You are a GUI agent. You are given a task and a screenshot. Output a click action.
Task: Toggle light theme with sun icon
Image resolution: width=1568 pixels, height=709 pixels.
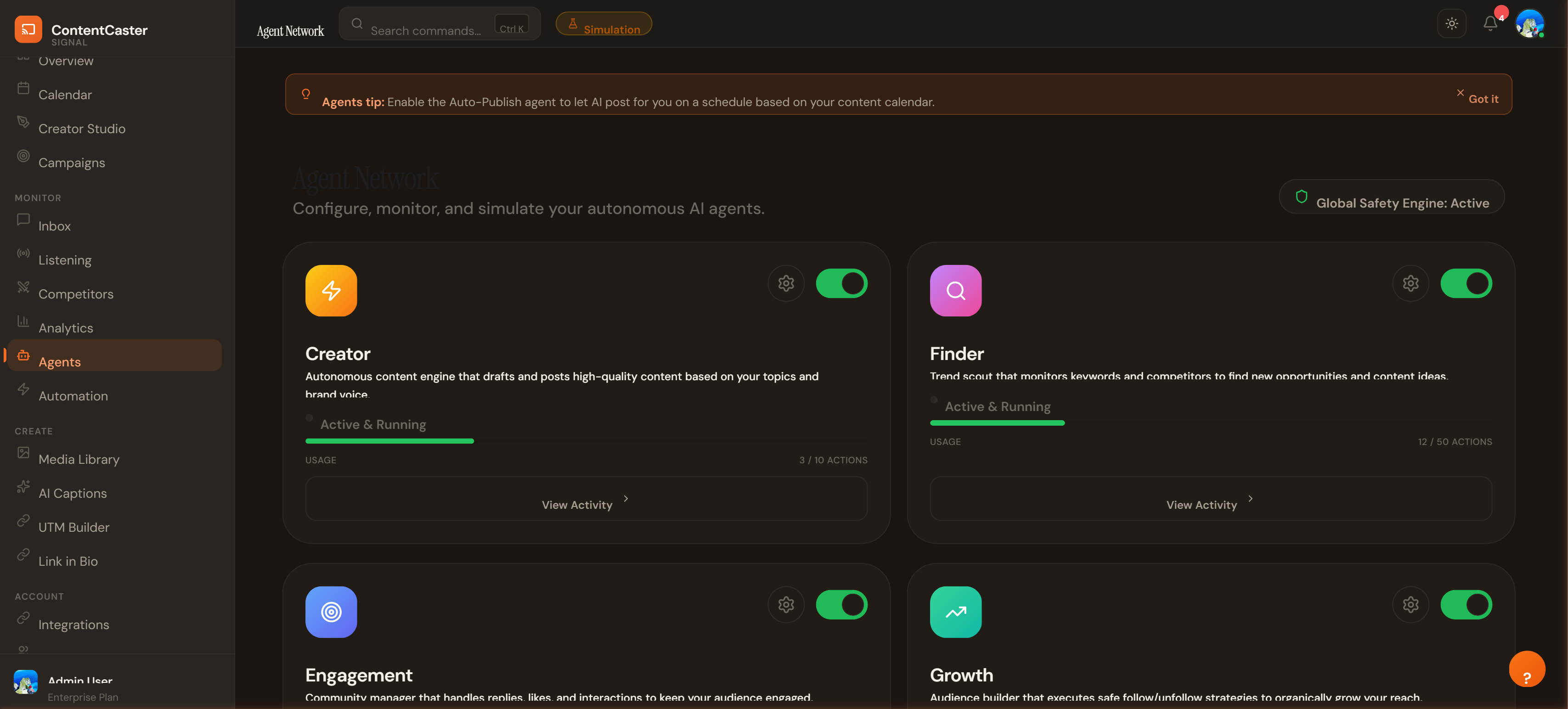click(x=1452, y=24)
